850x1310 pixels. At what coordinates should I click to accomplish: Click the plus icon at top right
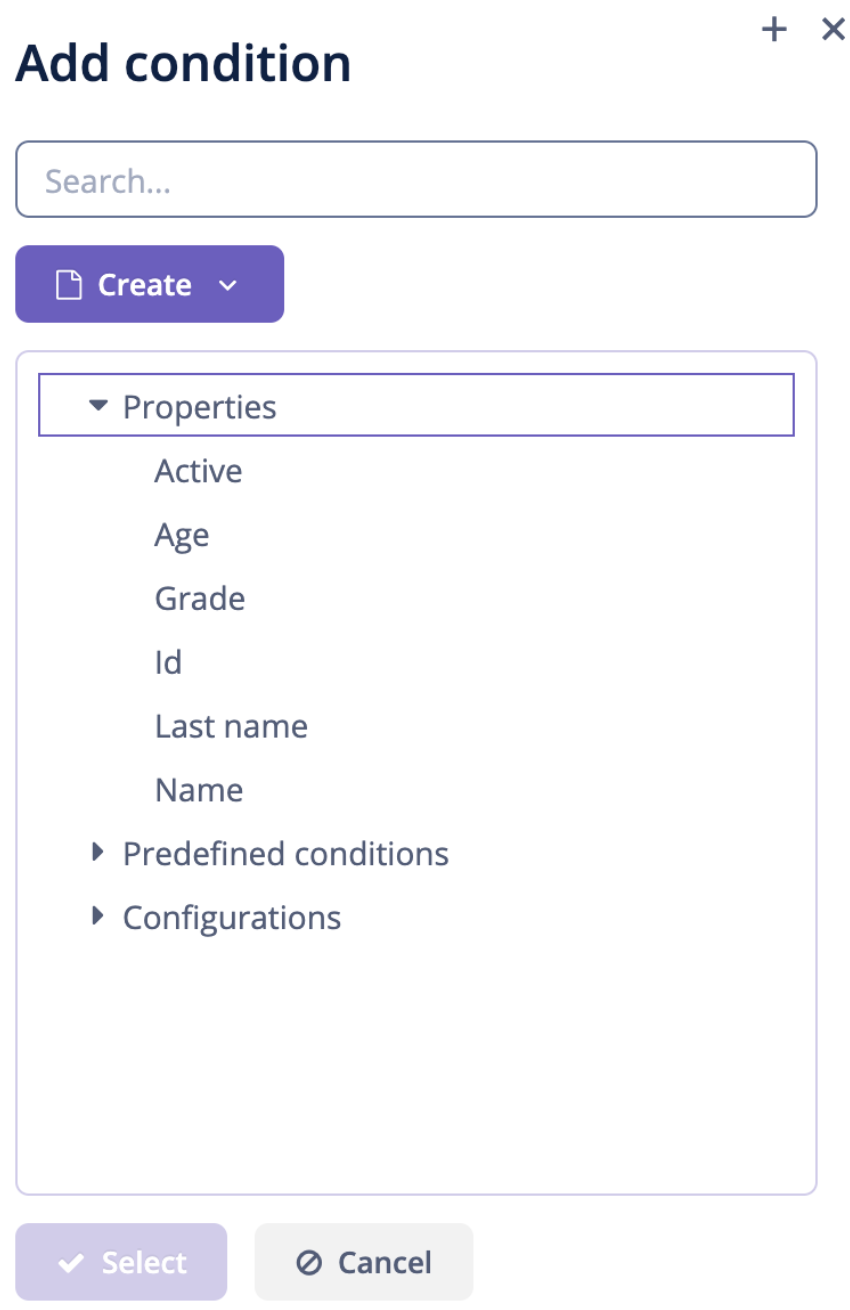(774, 30)
